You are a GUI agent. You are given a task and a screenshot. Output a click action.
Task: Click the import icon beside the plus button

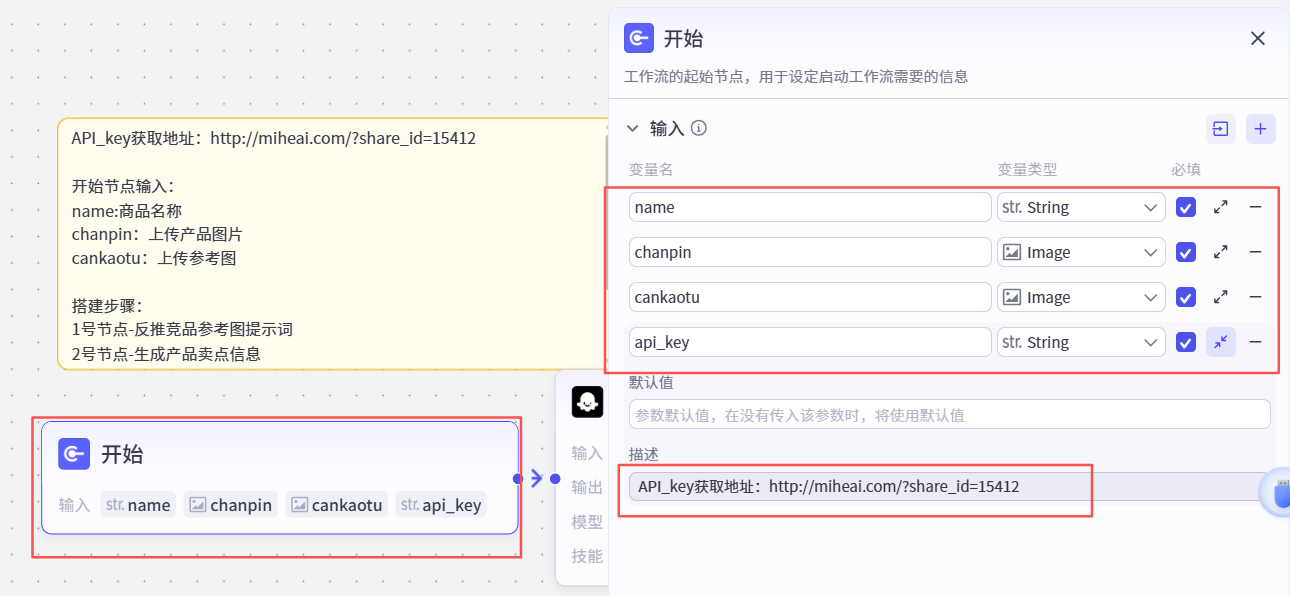tap(1220, 128)
